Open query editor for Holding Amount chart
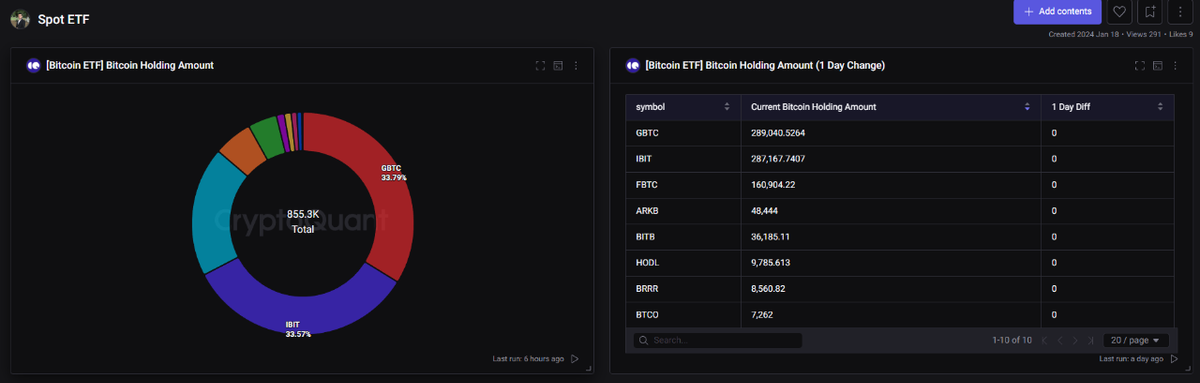This screenshot has width=1200, height=383. click(x=558, y=66)
